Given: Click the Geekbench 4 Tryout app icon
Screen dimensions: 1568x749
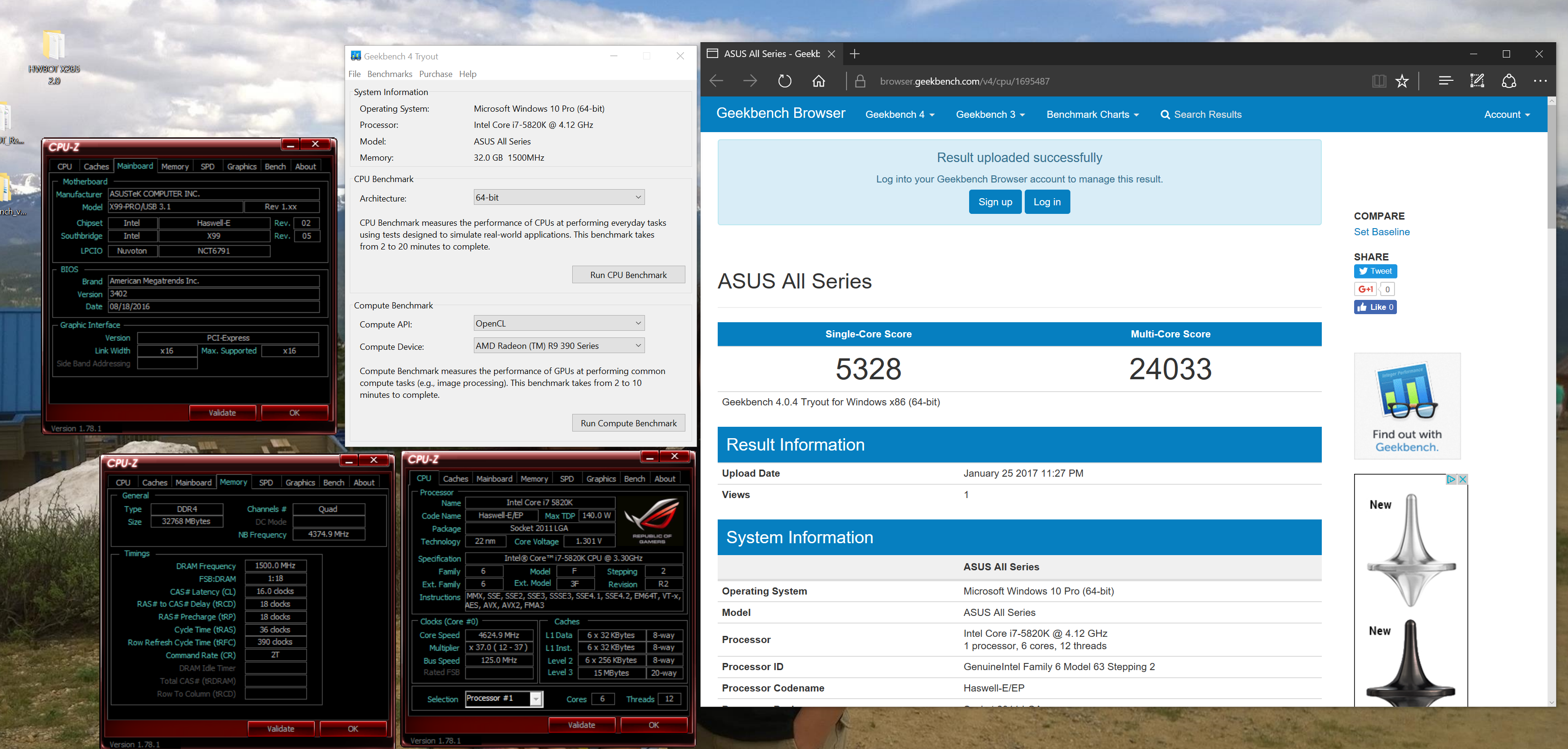Looking at the screenshot, I should [356, 56].
